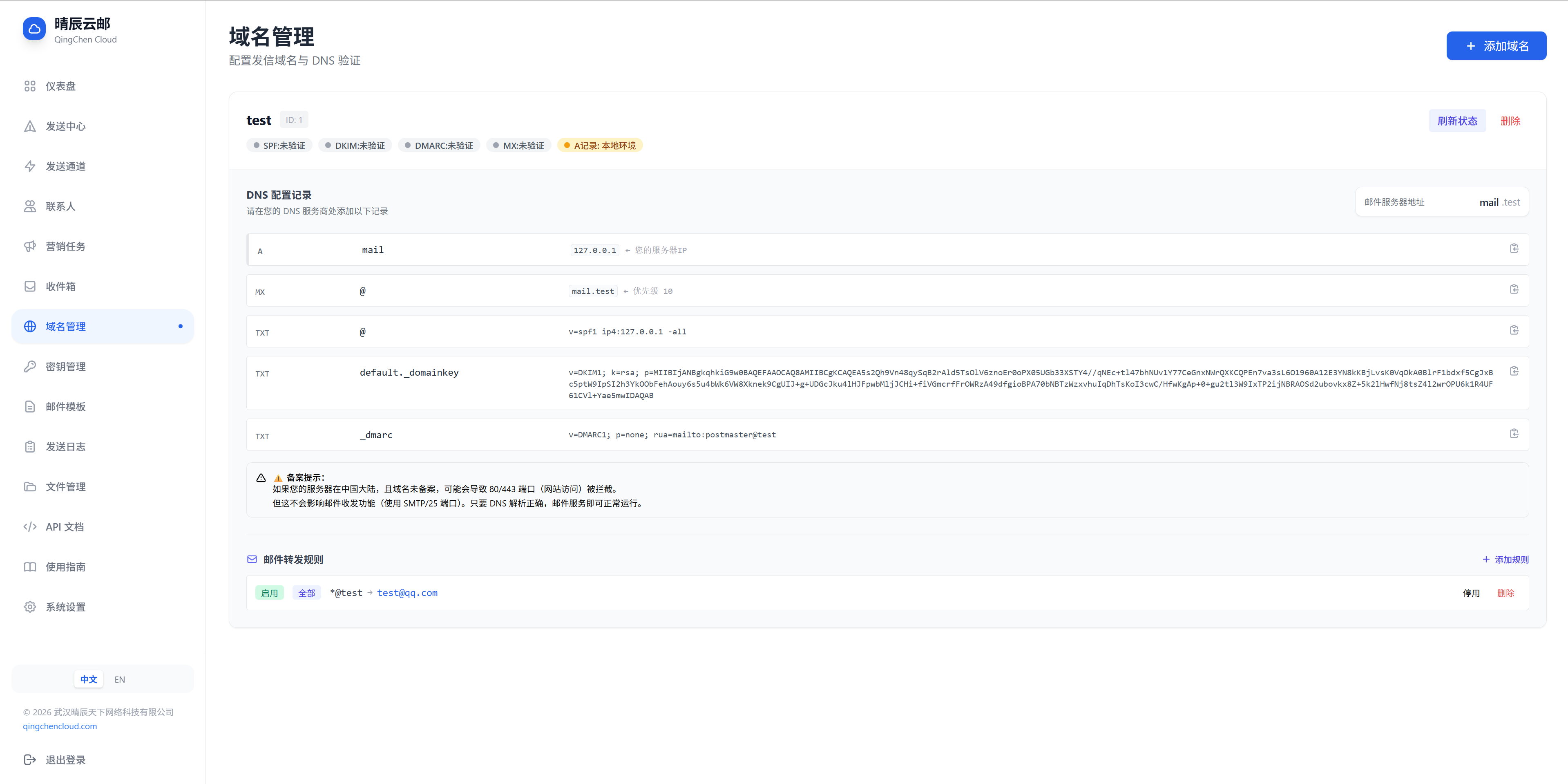
Task: Click 添加域名 button
Action: click(1496, 46)
